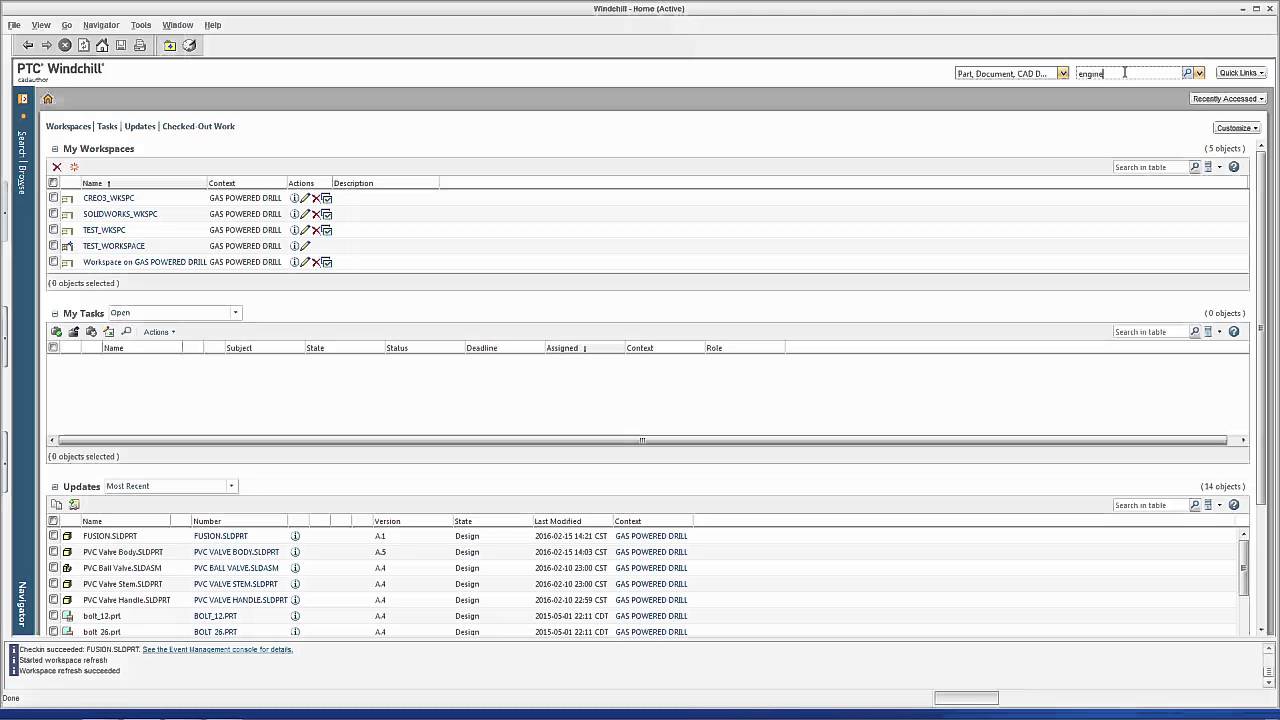
Task: Click the Home icon in top toolbar
Action: click(102, 45)
